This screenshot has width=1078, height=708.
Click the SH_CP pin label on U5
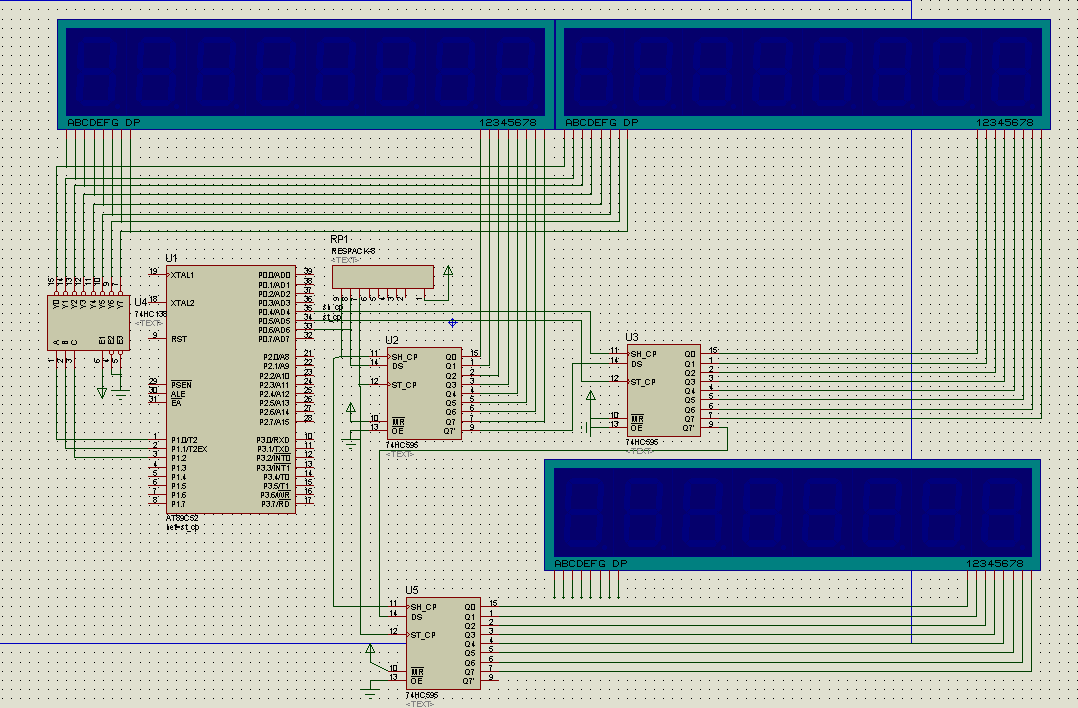[424, 607]
